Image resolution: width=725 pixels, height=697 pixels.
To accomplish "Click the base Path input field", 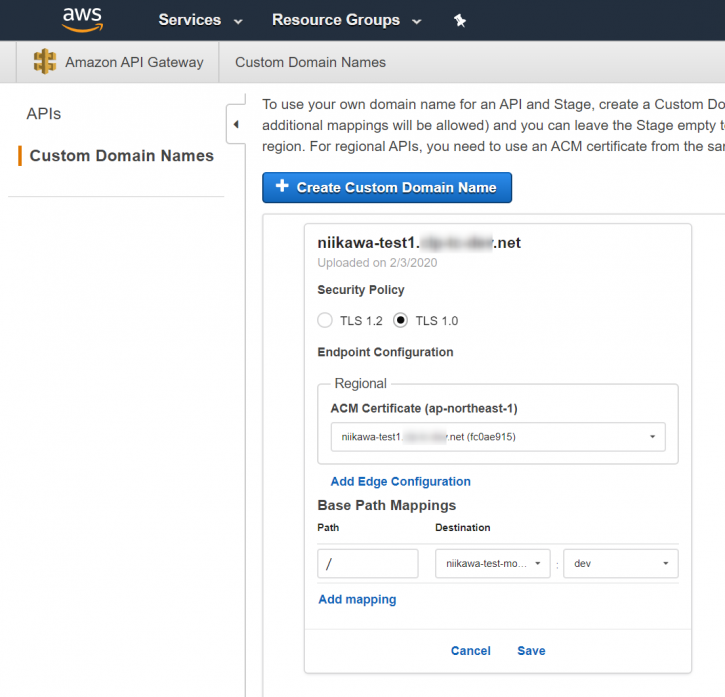I will (368, 563).
